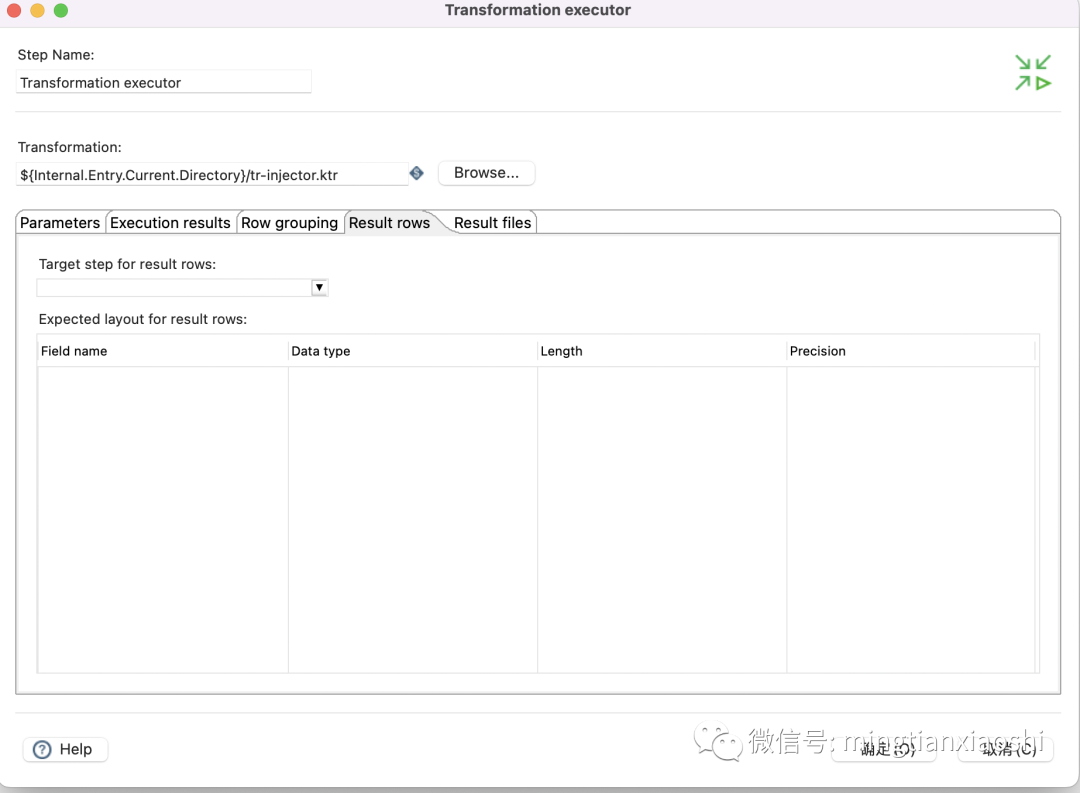Screen dimensions: 1080x793
Task: Switch to the Parameters tab
Action: coord(60,222)
